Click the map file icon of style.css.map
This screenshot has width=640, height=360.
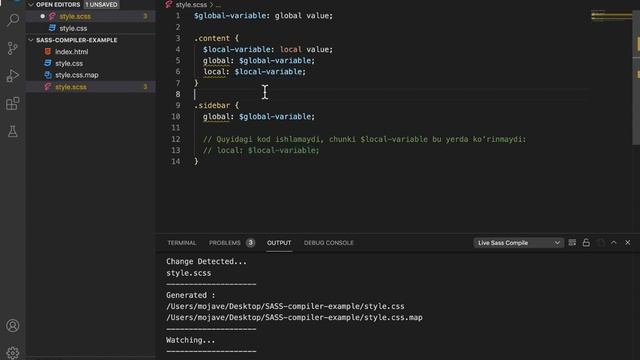(x=48, y=75)
